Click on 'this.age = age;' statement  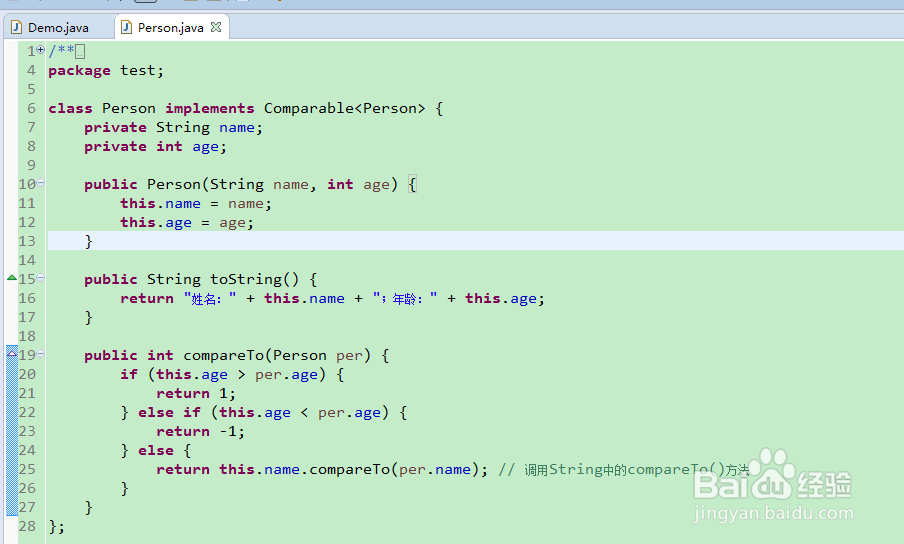187,222
